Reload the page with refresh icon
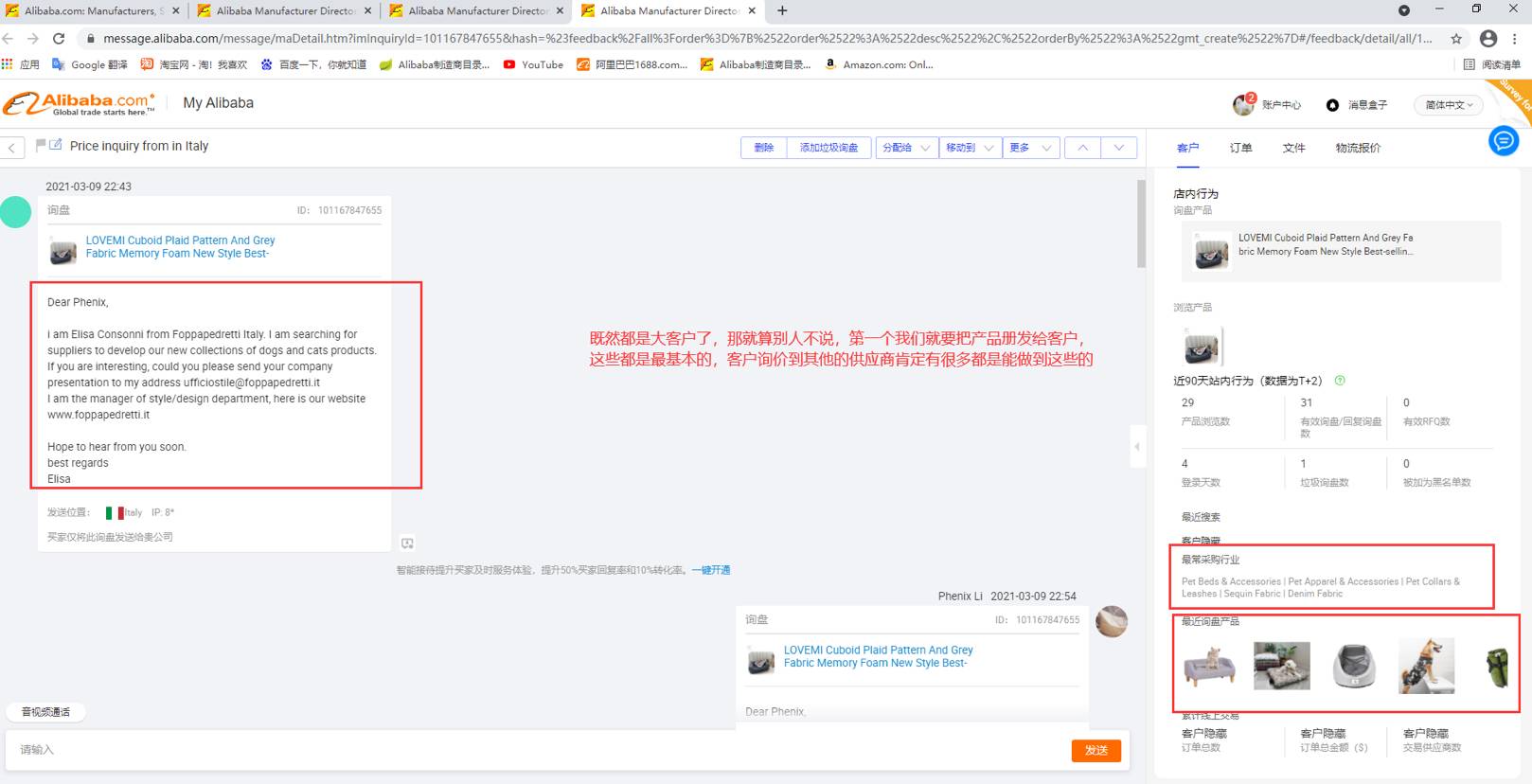 tap(59, 39)
